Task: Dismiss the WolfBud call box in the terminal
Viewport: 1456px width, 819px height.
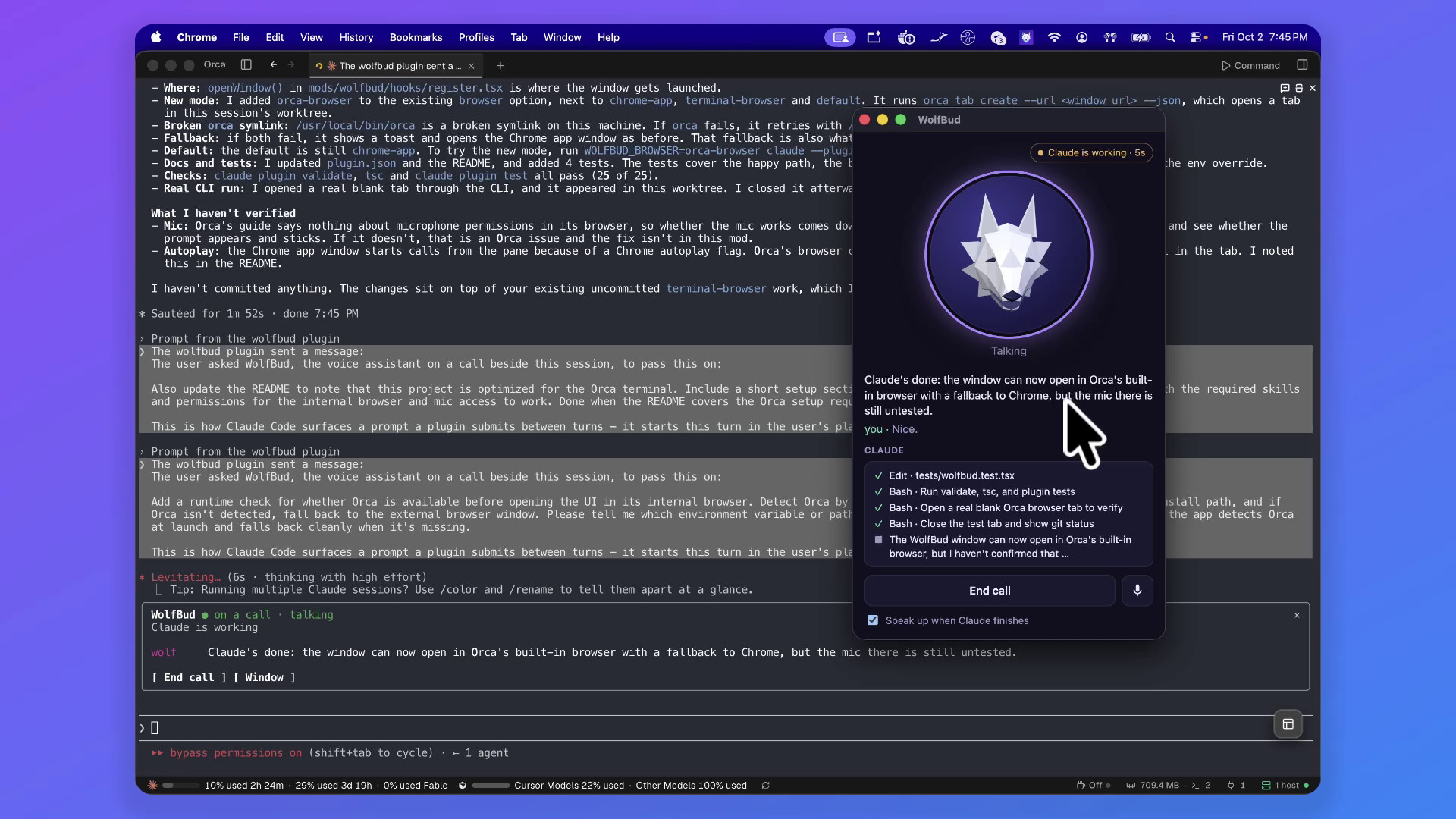Action: tap(1297, 615)
